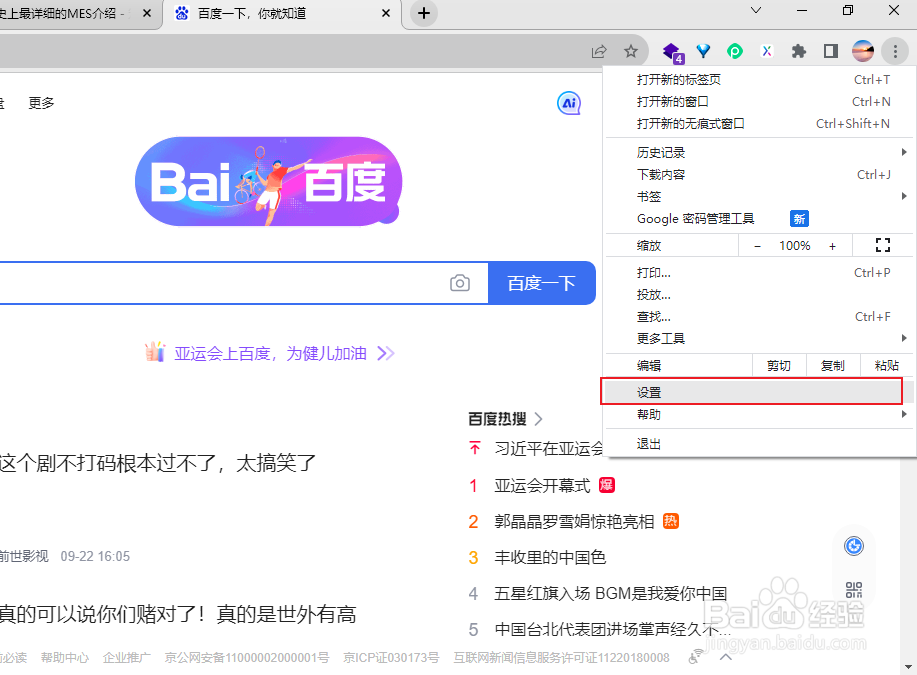Click the blue refresh circle icon

pyautogui.click(x=854, y=546)
